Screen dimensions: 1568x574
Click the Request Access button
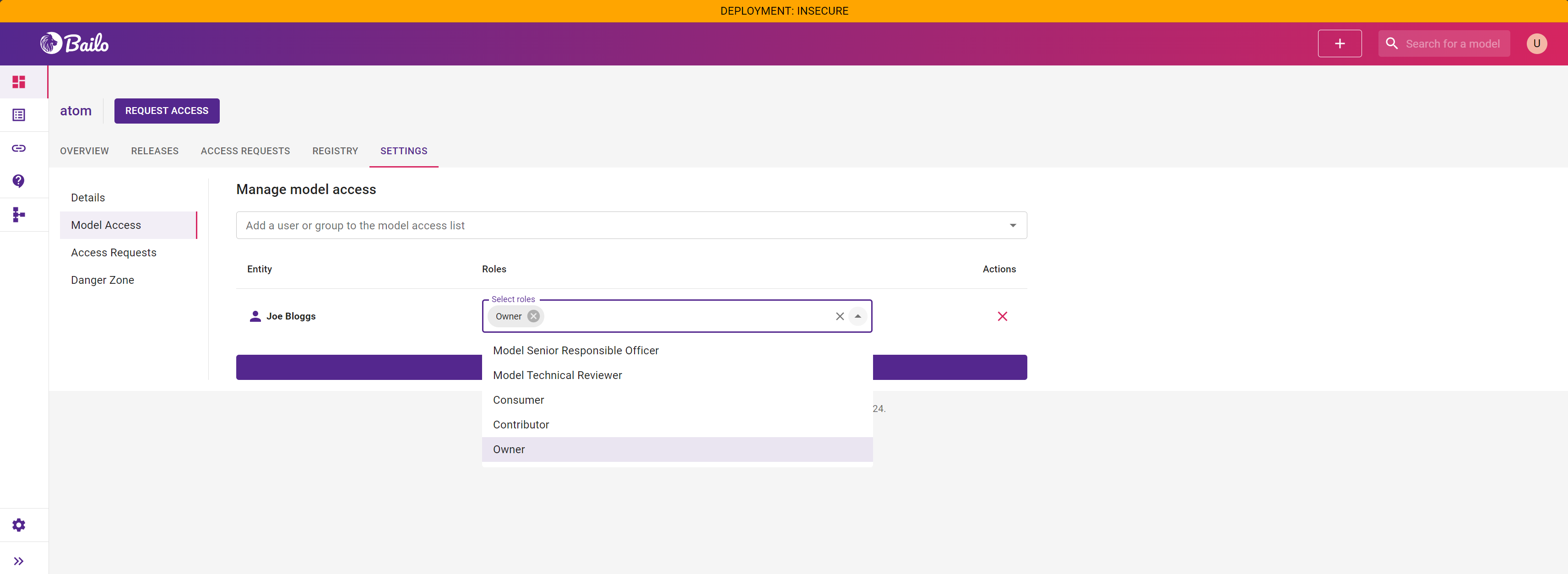(x=166, y=111)
